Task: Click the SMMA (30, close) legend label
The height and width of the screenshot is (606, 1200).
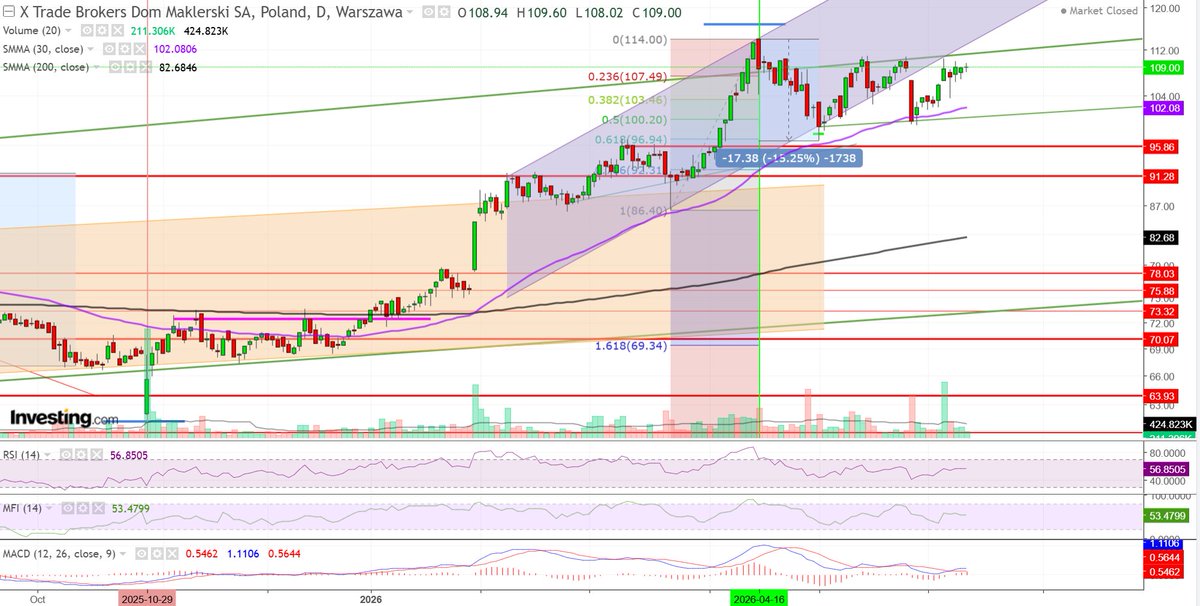Action: point(44,48)
